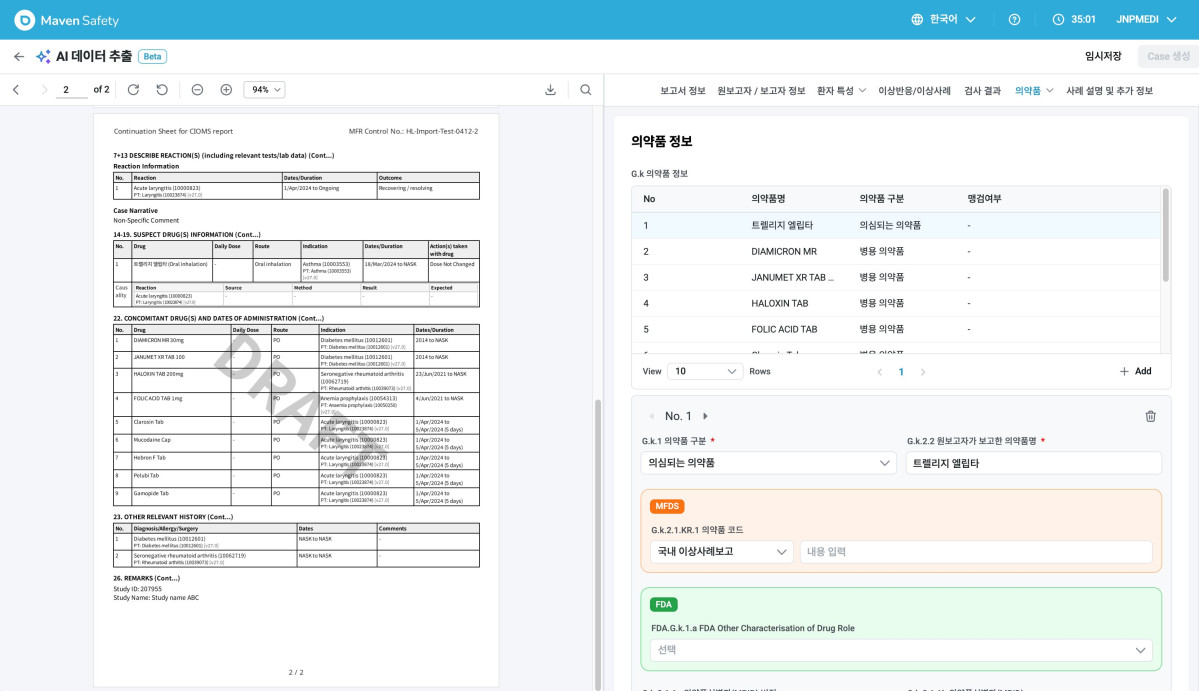This screenshot has width=1199, height=691.
Task: Rotate the document counterclockwise
Action: pyautogui.click(x=162, y=89)
